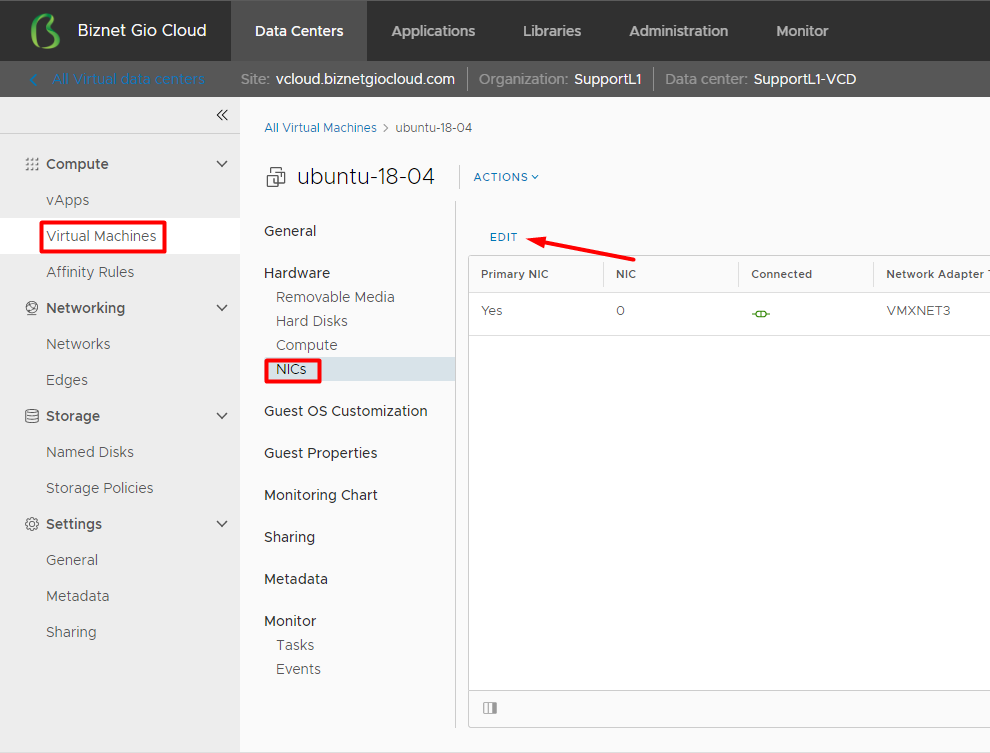Switch to the Applications tab
The width and height of the screenshot is (990, 753).
(x=433, y=31)
